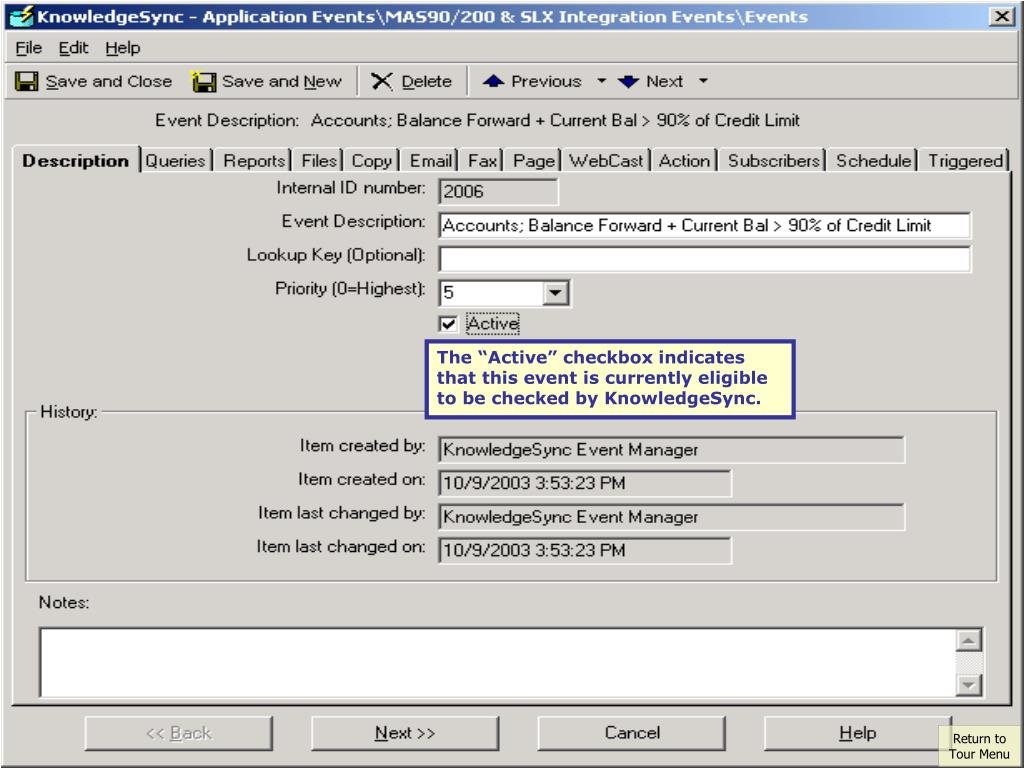
Task: Click the Notes scrollbar down arrow
Action: [969, 684]
